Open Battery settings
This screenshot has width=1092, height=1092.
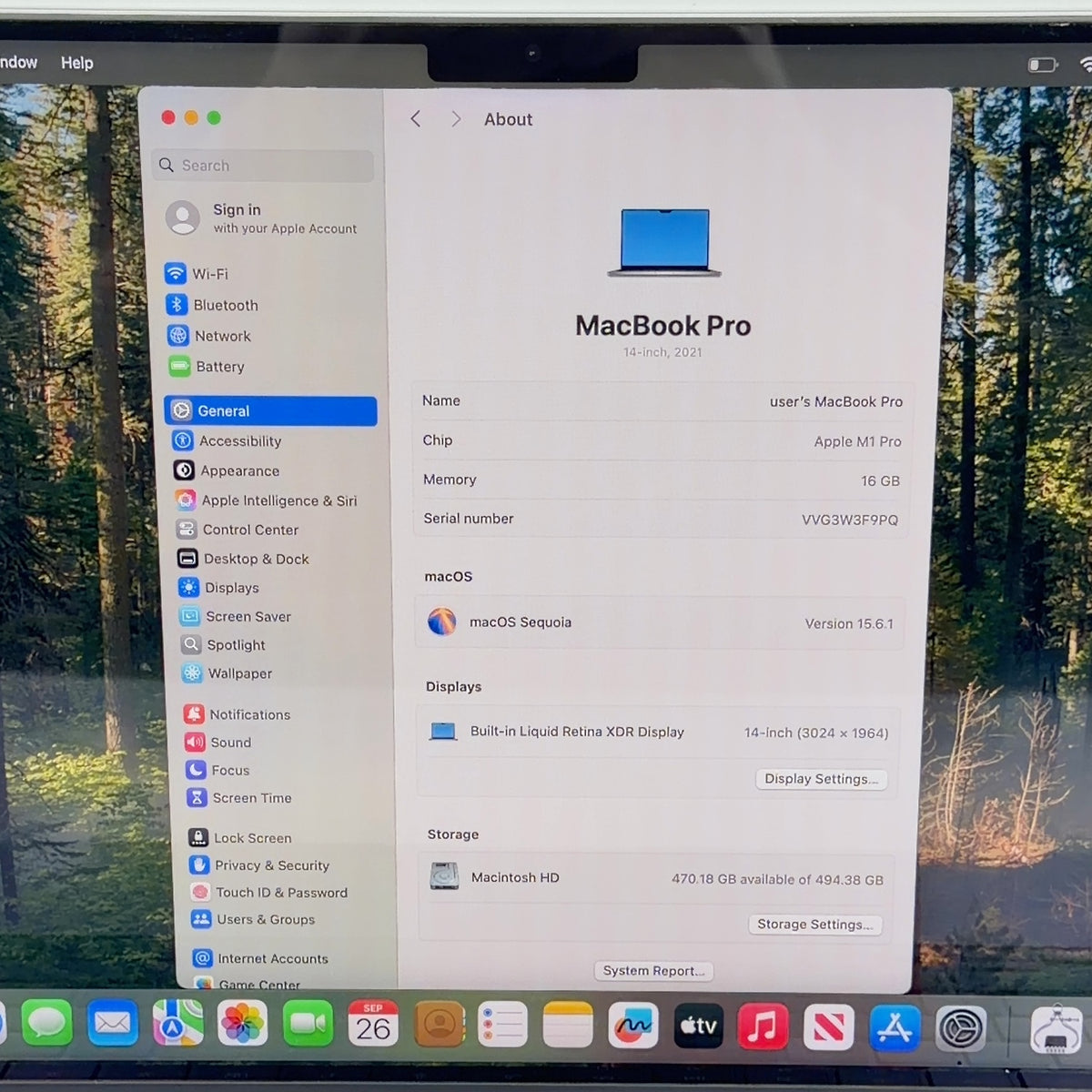(x=207, y=367)
